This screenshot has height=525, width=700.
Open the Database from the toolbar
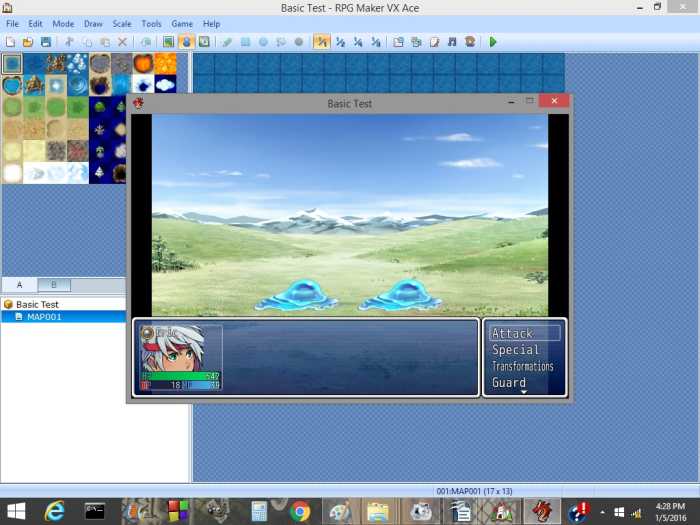[x=398, y=42]
